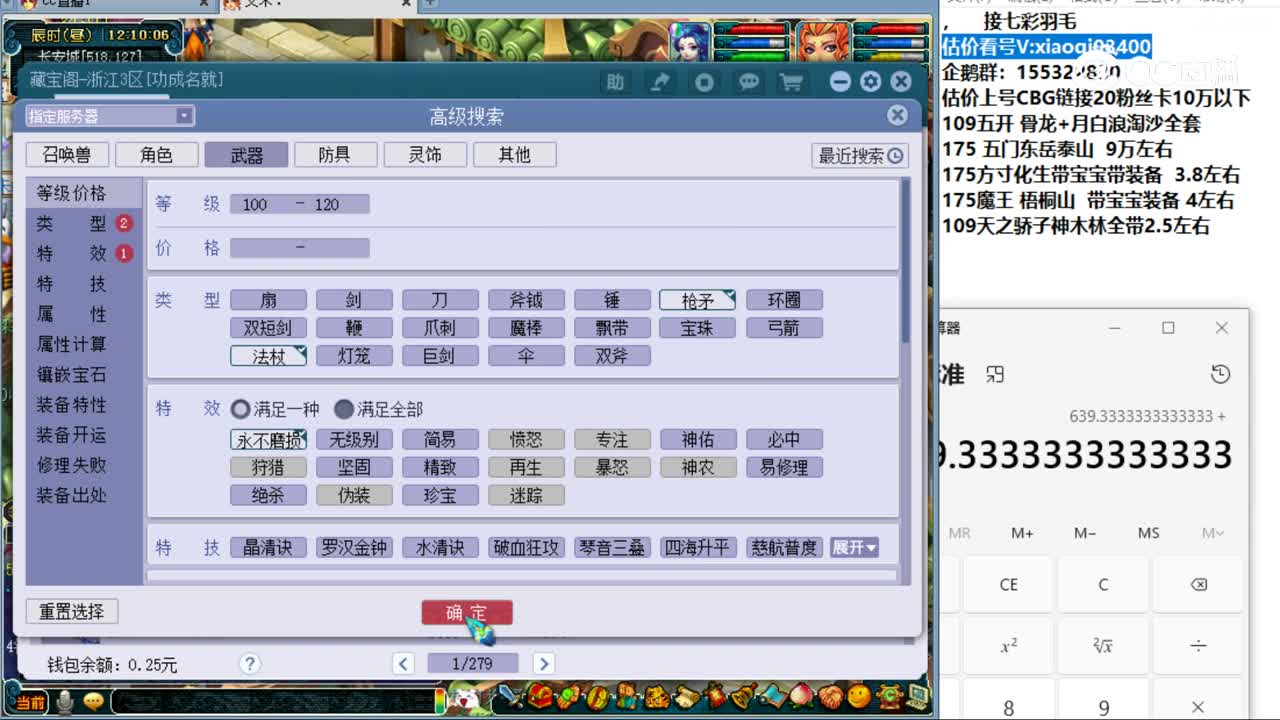Open the 指定服务器 server dropdown
Screen dimensions: 1280x720
click(110, 116)
